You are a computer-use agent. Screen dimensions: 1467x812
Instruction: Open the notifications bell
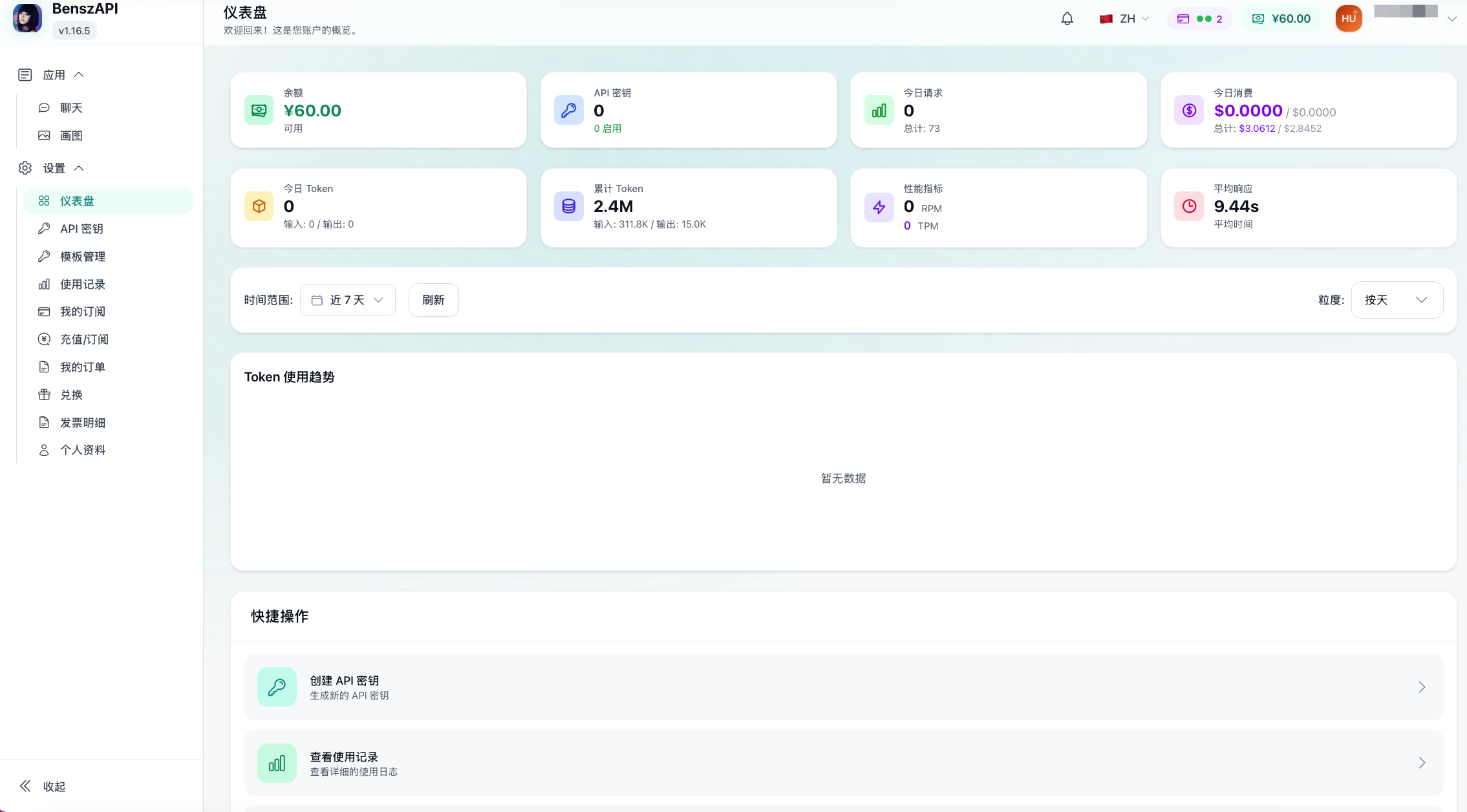click(x=1067, y=19)
